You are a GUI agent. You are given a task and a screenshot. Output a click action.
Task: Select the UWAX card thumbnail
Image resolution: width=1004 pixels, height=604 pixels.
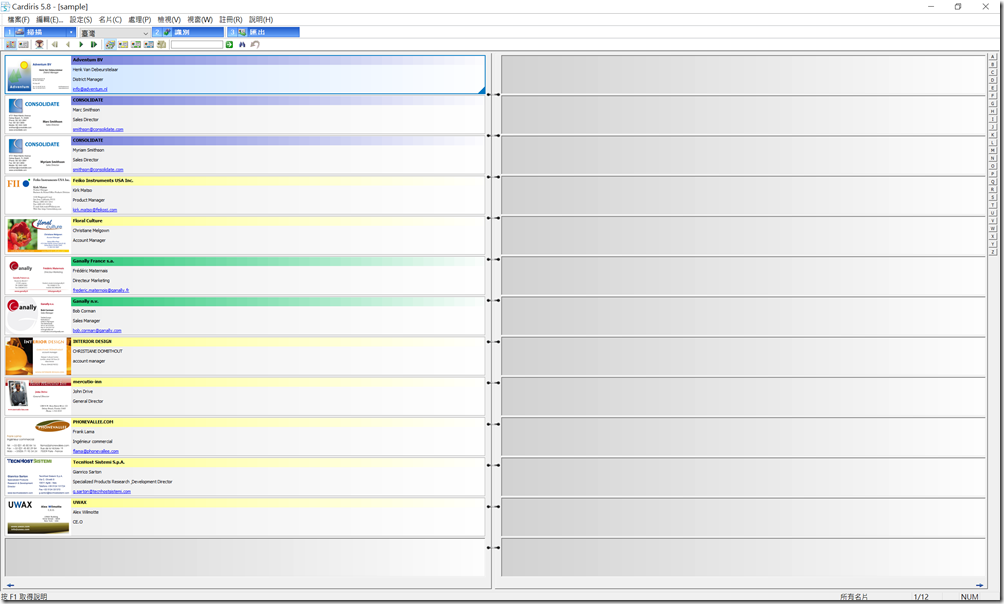click(38, 516)
